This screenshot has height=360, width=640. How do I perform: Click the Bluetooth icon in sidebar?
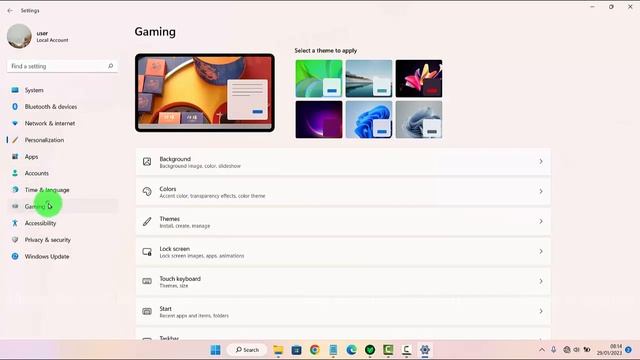[15, 107]
